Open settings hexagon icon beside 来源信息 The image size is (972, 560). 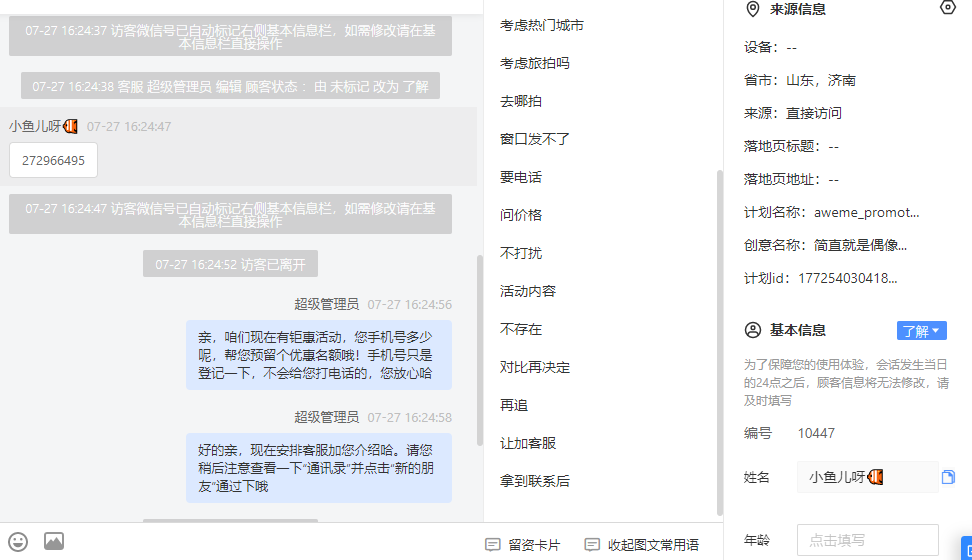pyautogui.click(x=947, y=7)
